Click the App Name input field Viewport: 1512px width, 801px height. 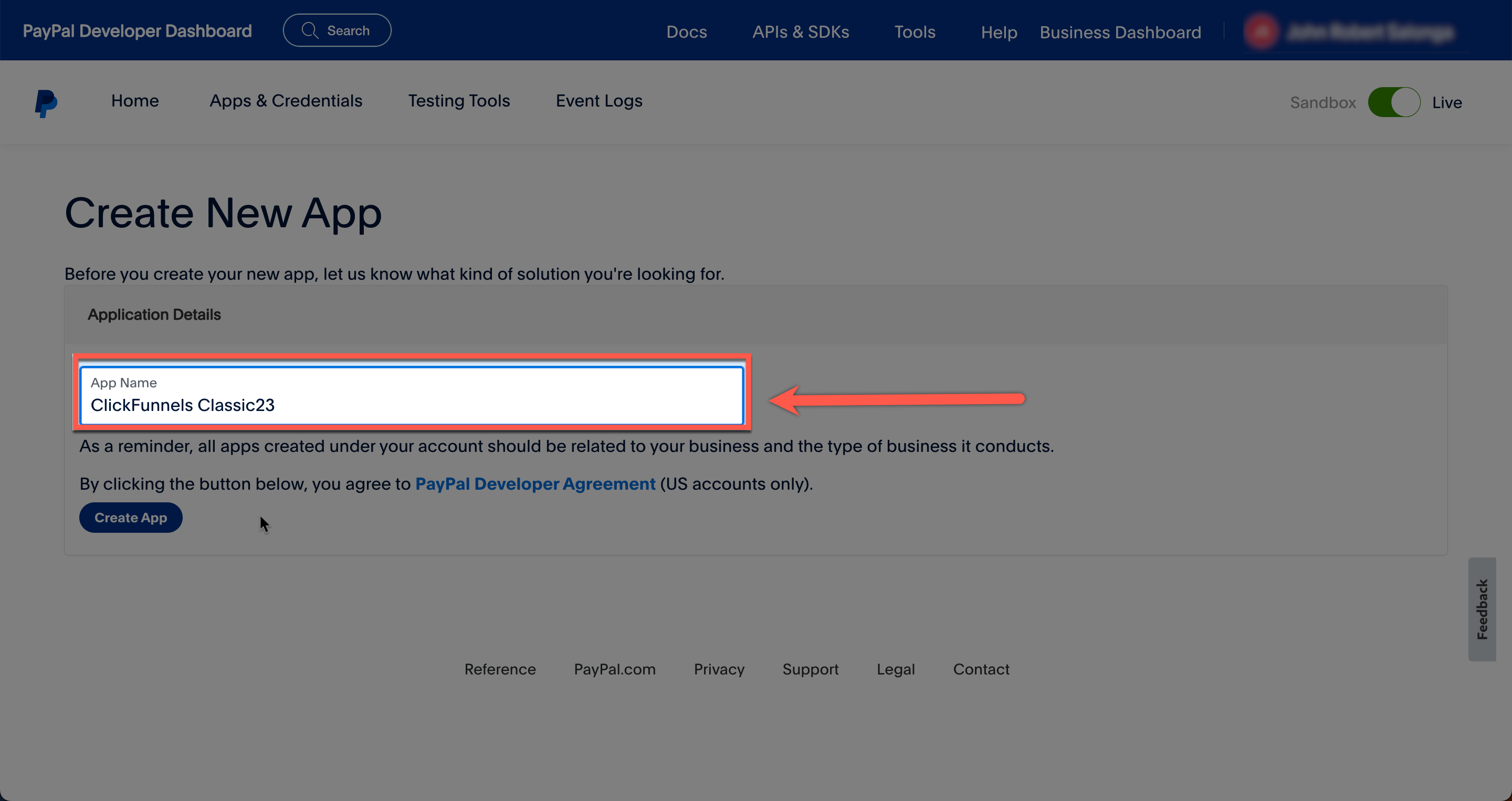tap(412, 395)
